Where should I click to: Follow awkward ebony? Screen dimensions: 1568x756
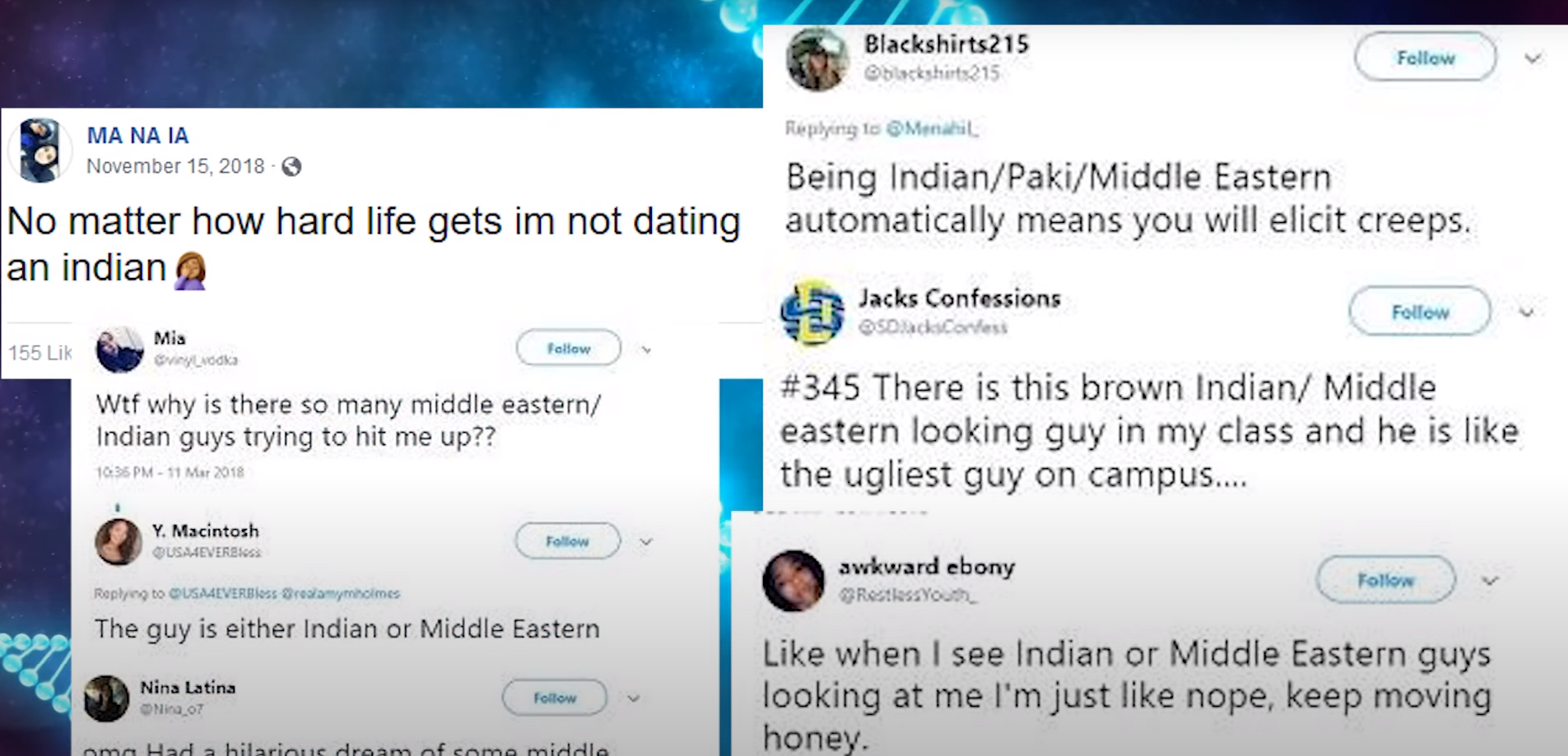pos(1386,580)
